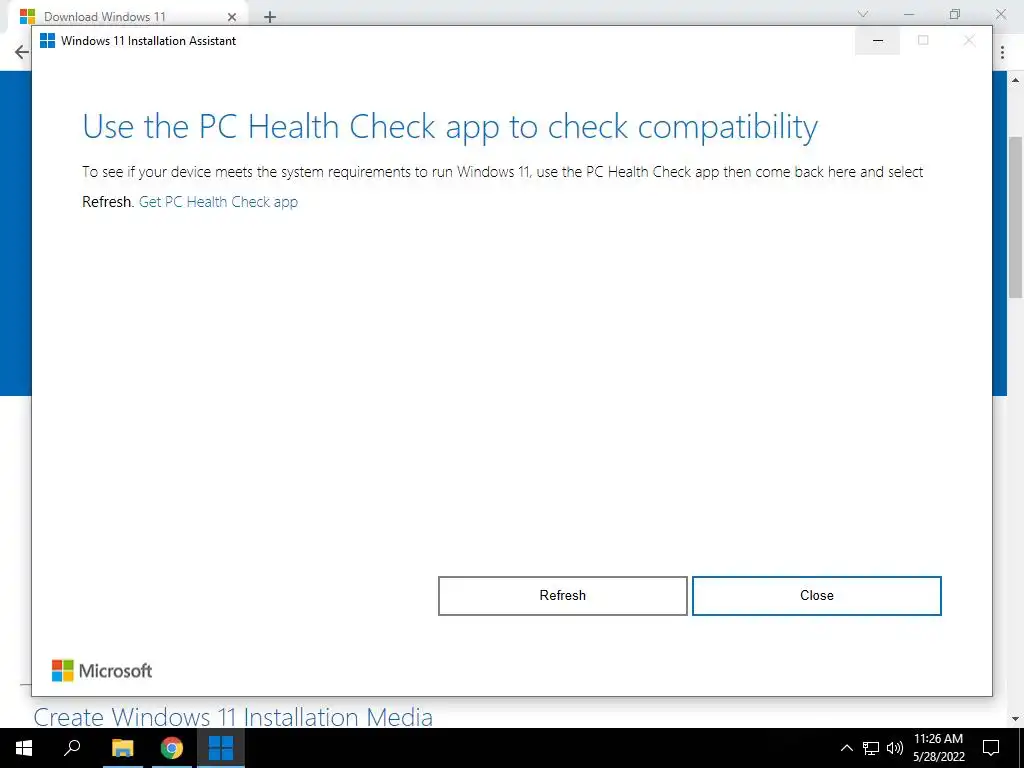Image resolution: width=1024 pixels, height=768 pixels.
Task: Open the Windows Start menu
Action: tap(24, 748)
